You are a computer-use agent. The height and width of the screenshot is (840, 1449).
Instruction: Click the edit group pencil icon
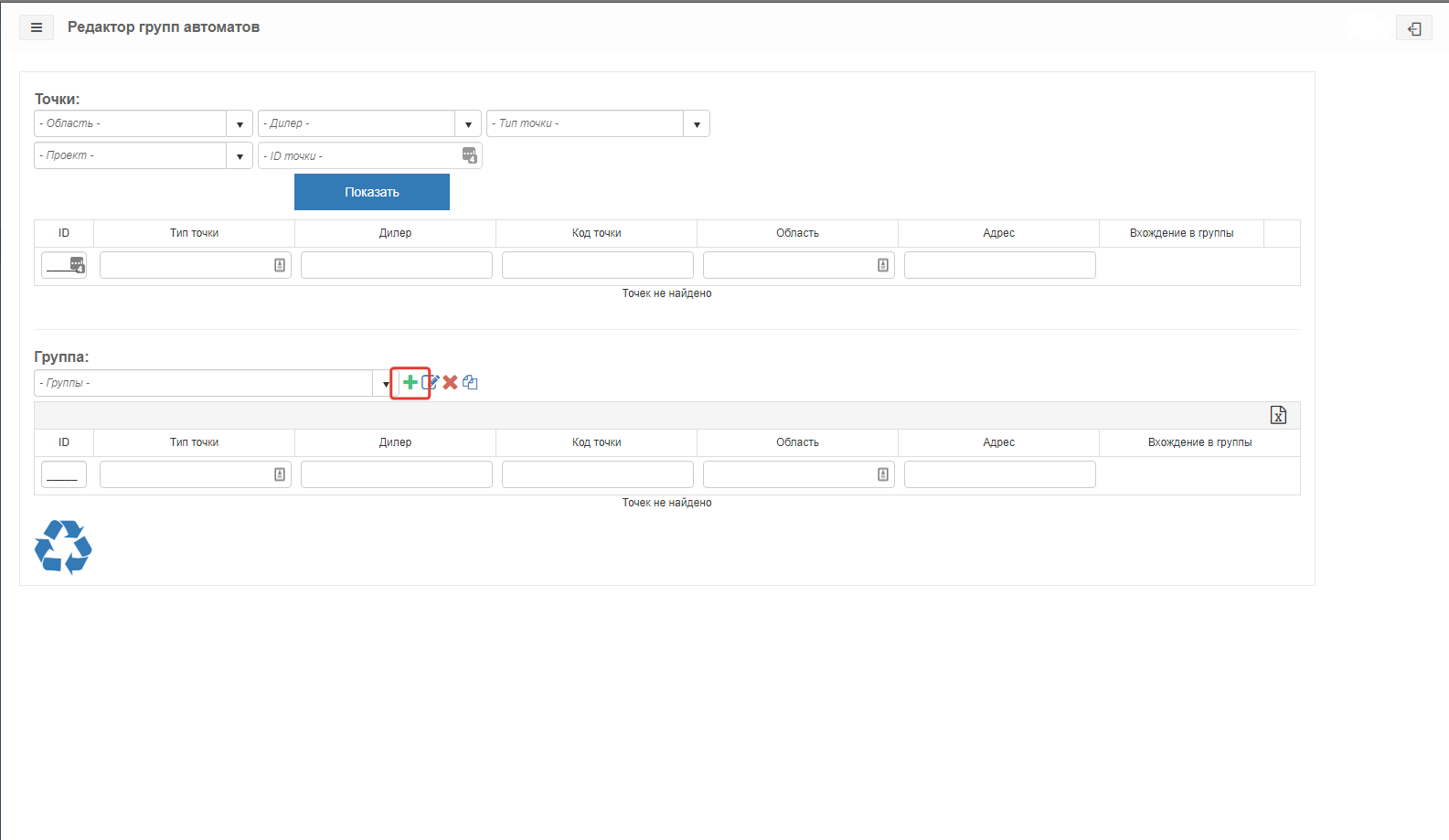tap(430, 382)
